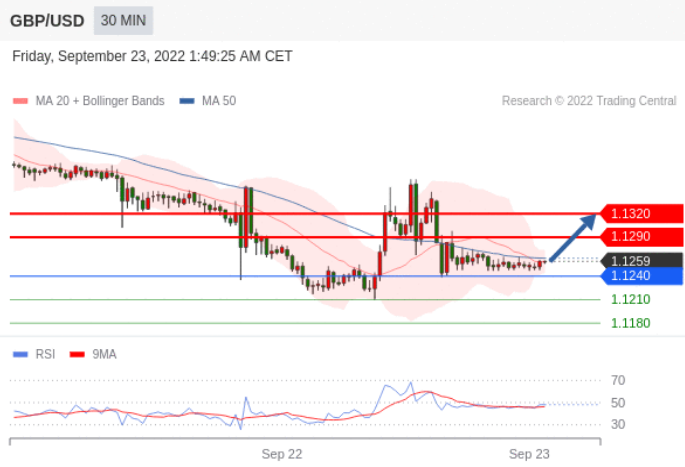This screenshot has height=467, width=685.
Task: Click the 9MA legend label
Action: (104, 354)
